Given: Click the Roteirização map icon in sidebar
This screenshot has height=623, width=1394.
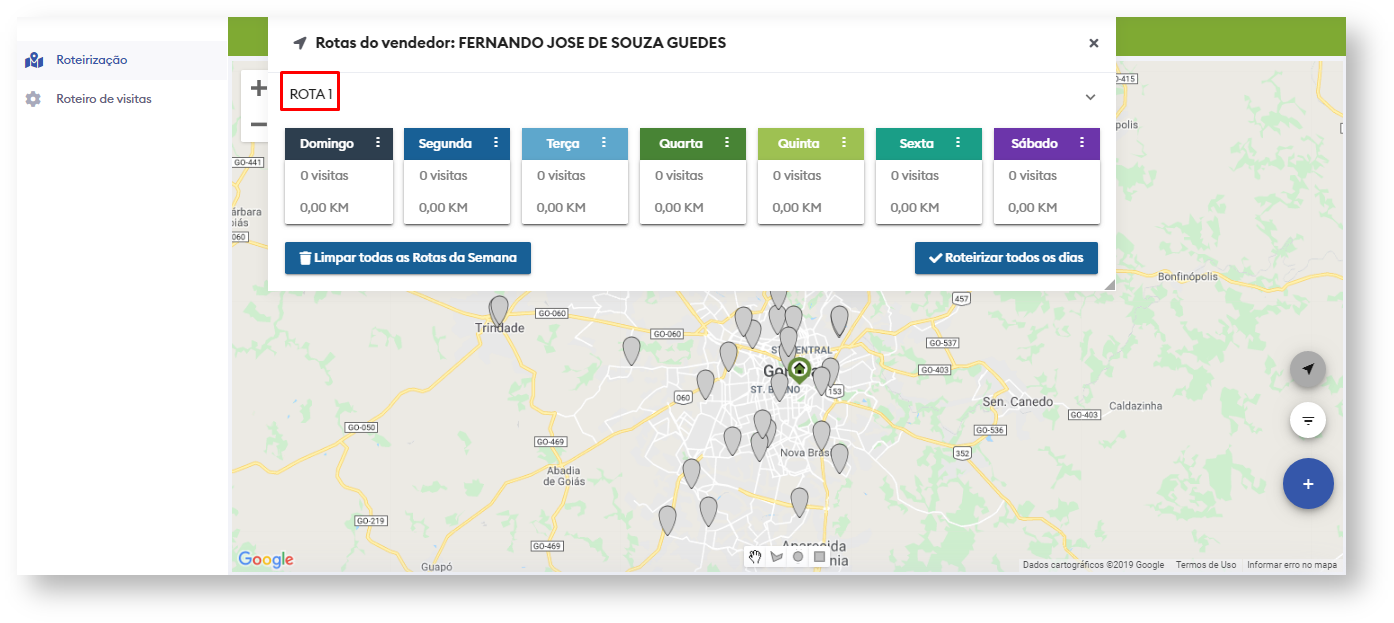Looking at the screenshot, I should pyautogui.click(x=34, y=60).
